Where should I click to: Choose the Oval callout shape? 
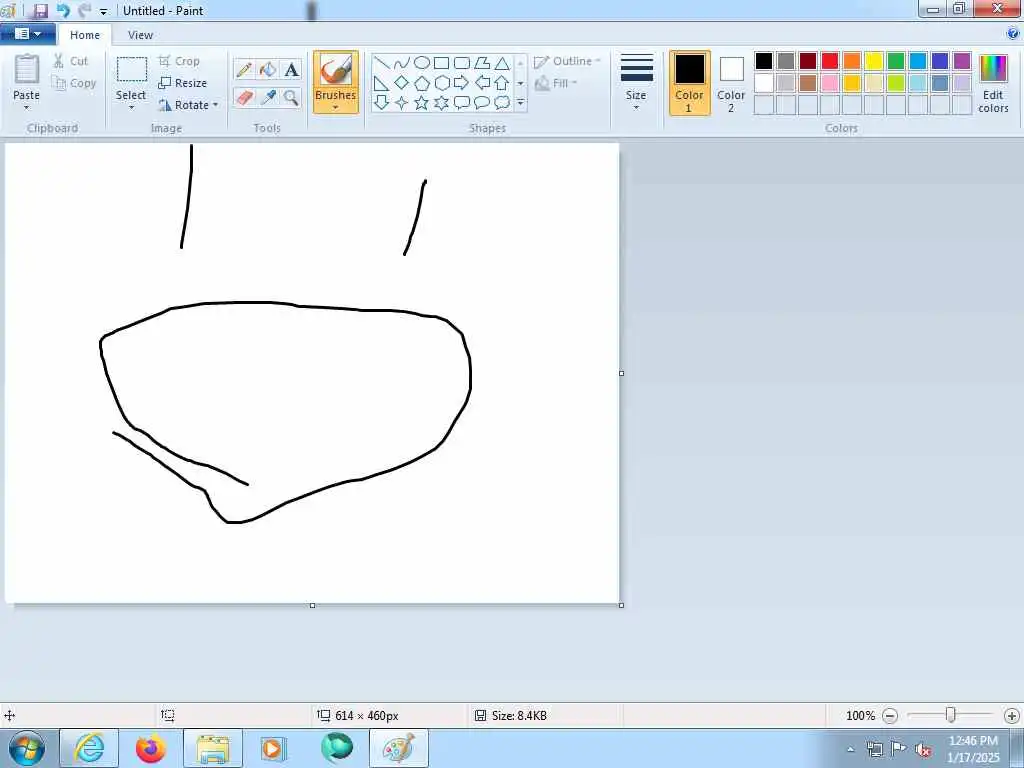482,103
